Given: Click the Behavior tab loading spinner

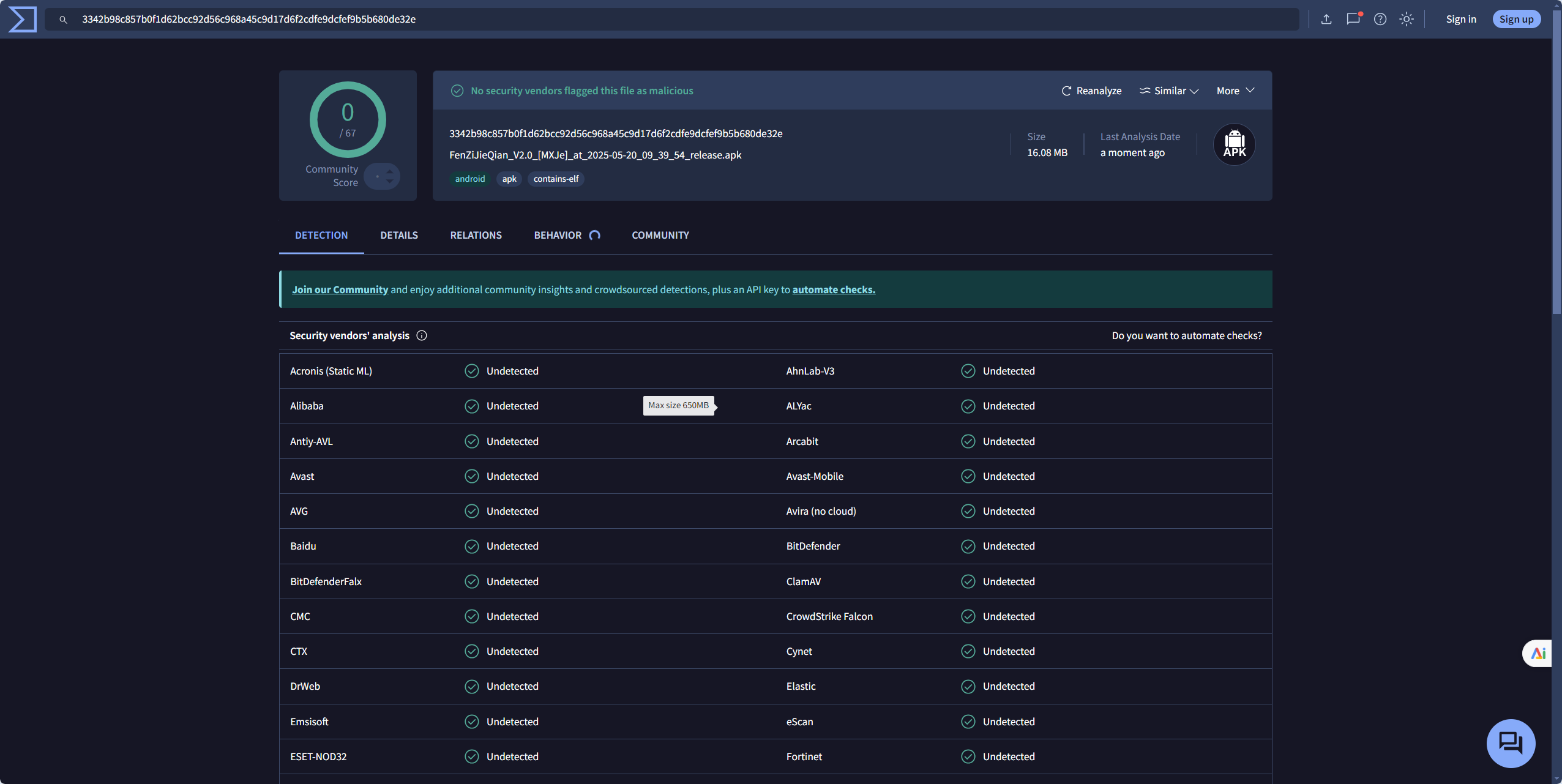Looking at the screenshot, I should pyautogui.click(x=594, y=235).
